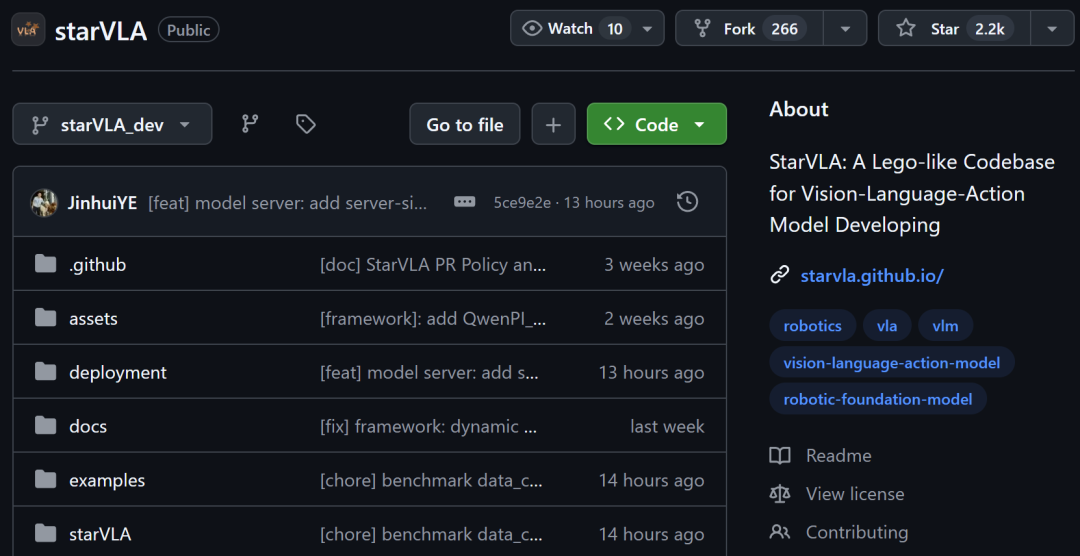View tags via the tag icon
This screenshot has width=1080, height=556.
click(305, 124)
